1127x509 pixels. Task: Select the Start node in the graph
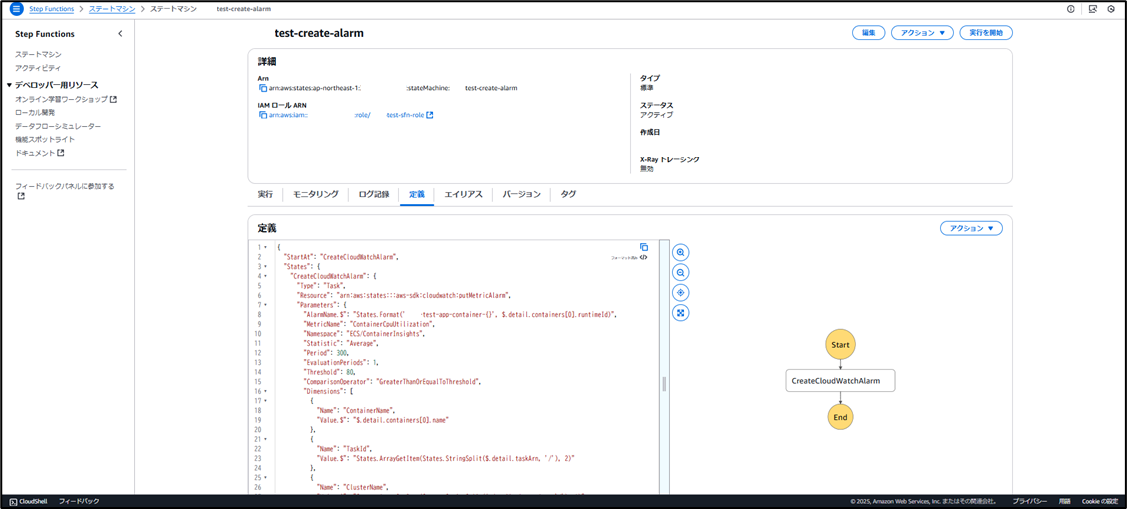coord(840,345)
